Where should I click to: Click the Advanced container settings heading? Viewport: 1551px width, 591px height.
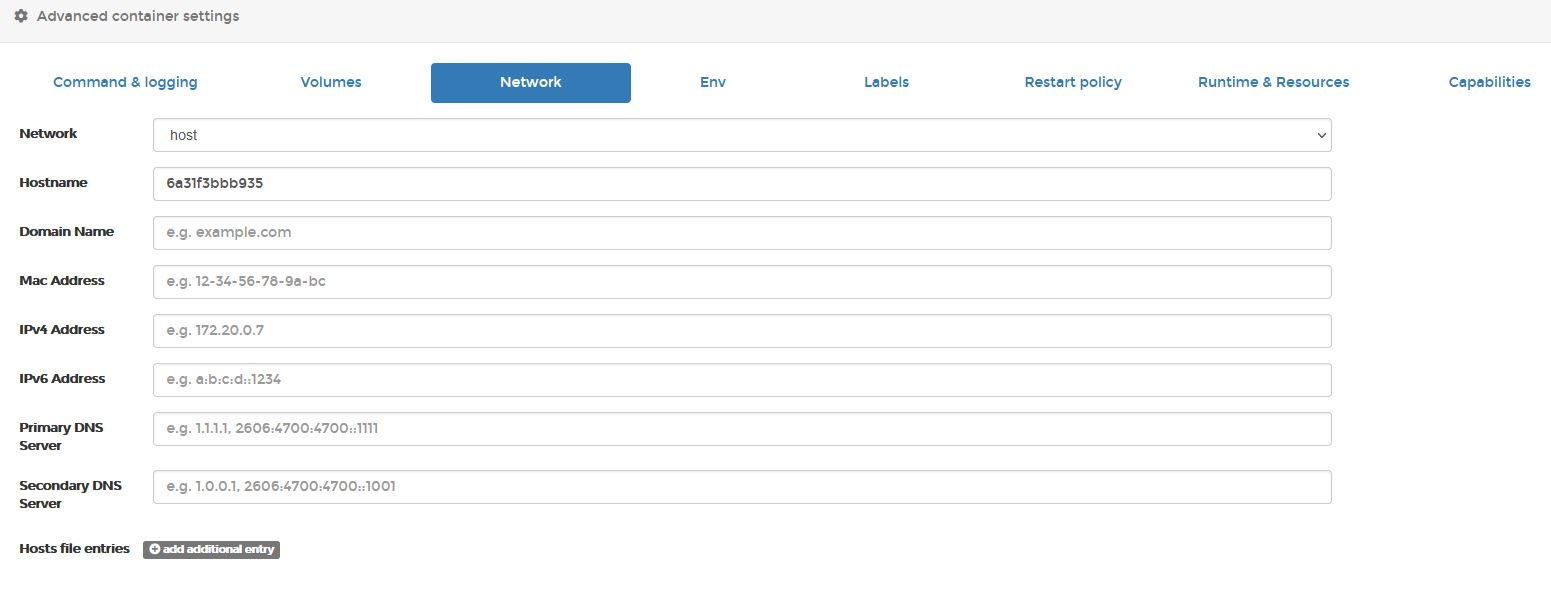(138, 16)
